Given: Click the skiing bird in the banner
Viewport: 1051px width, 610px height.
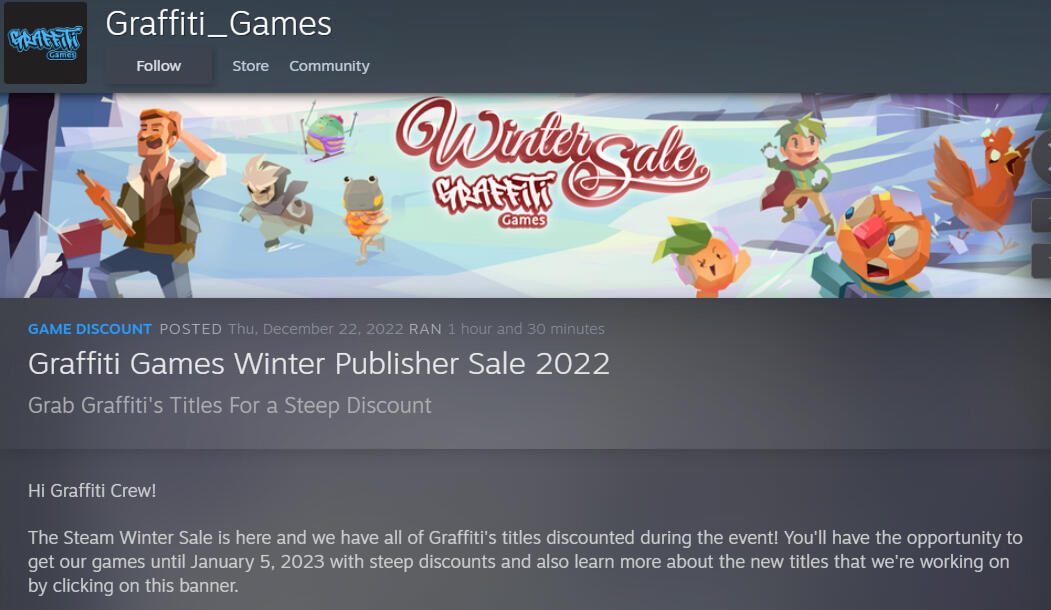Looking at the screenshot, I should [x=326, y=135].
